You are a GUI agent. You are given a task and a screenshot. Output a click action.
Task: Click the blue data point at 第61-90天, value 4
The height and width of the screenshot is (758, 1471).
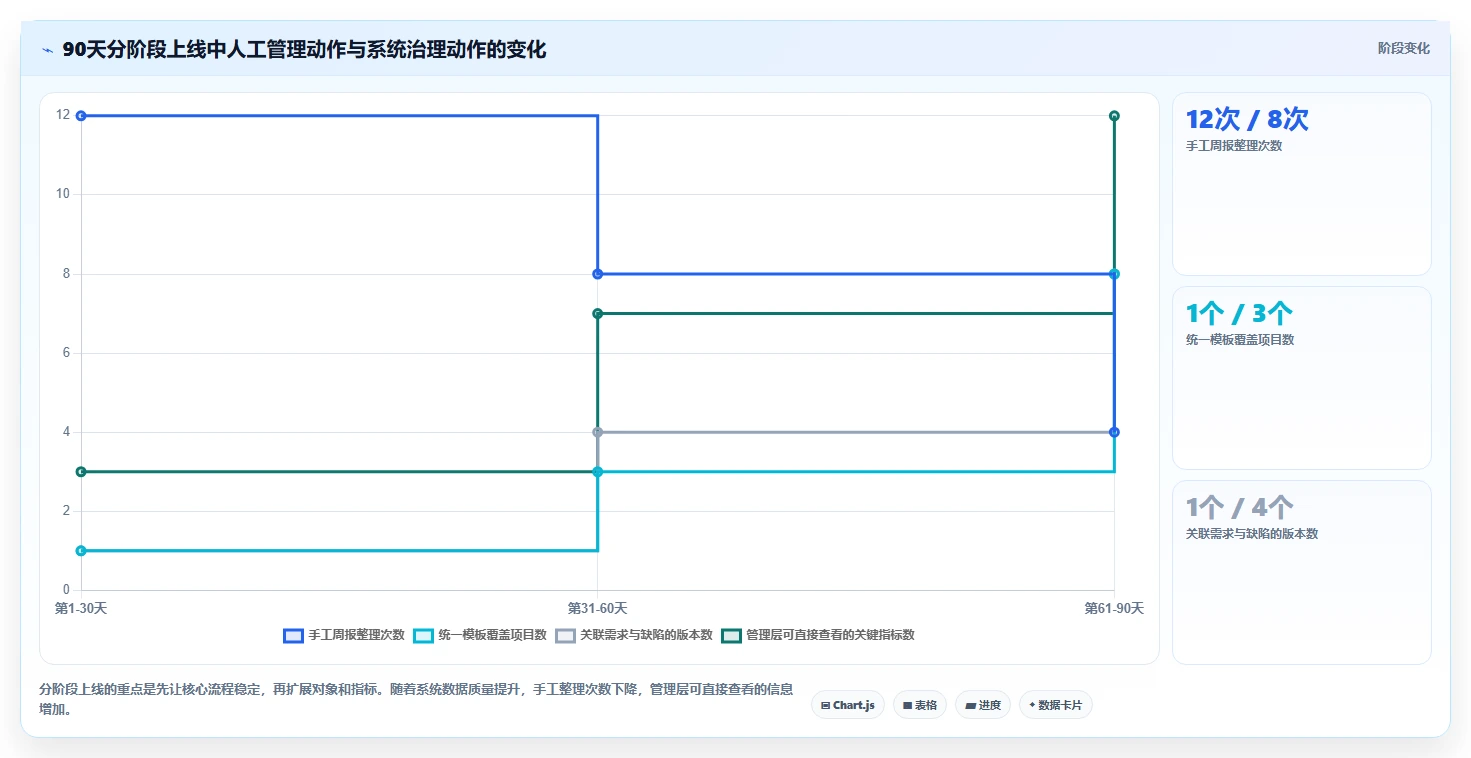[x=1114, y=432]
